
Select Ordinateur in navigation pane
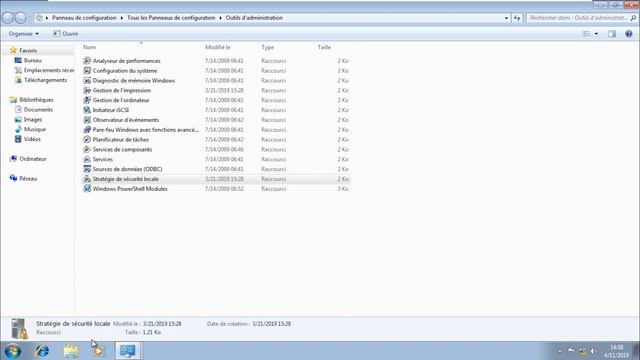(33, 159)
